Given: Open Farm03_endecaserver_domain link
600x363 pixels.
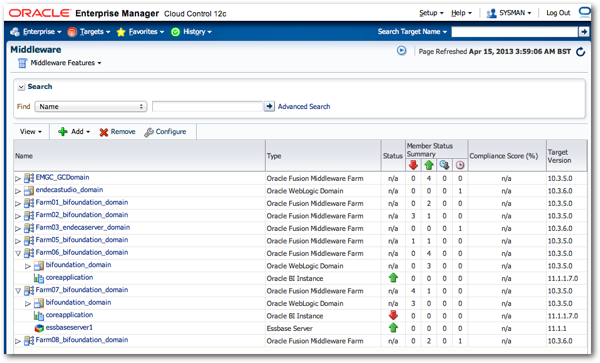Looking at the screenshot, I should coord(83,228).
